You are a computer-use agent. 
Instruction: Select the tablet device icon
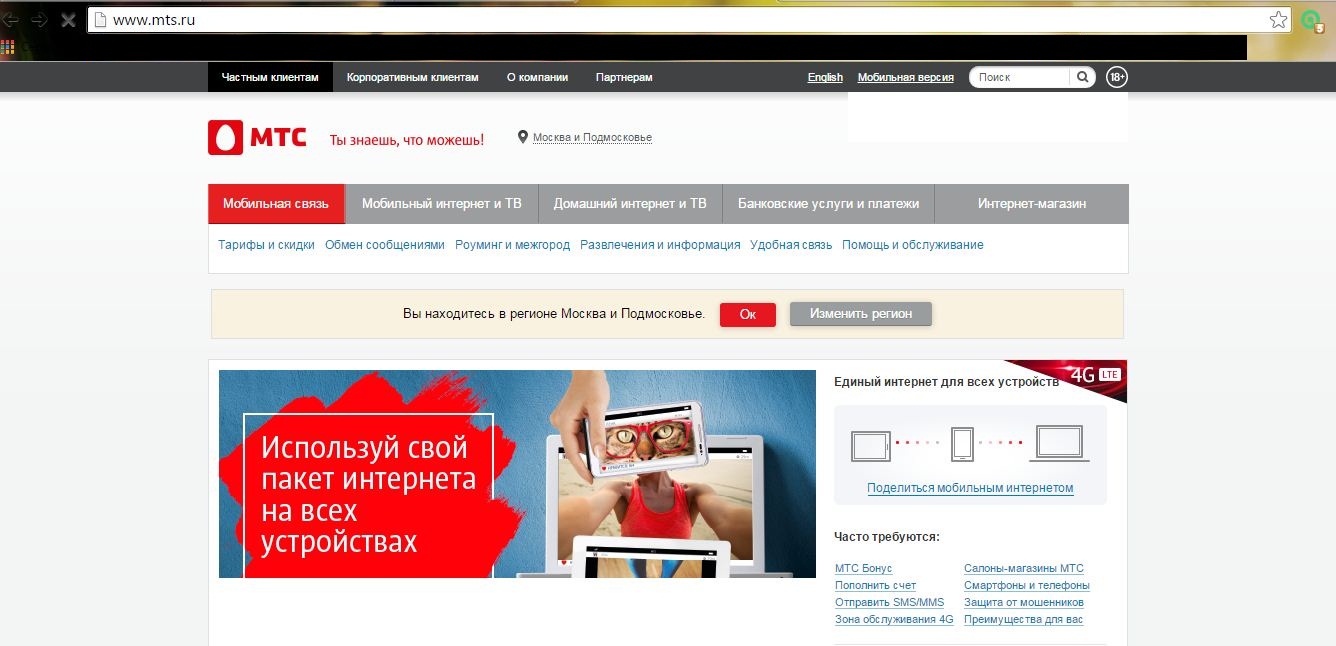870,446
